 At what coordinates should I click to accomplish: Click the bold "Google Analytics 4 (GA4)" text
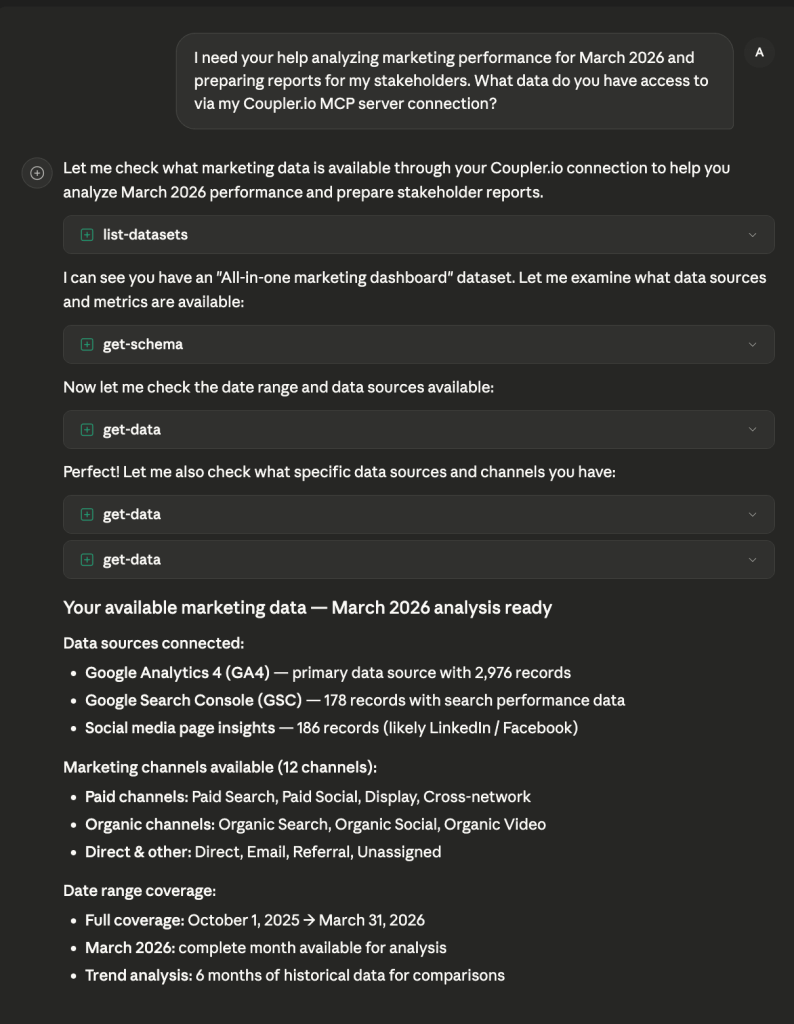tap(177, 673)
